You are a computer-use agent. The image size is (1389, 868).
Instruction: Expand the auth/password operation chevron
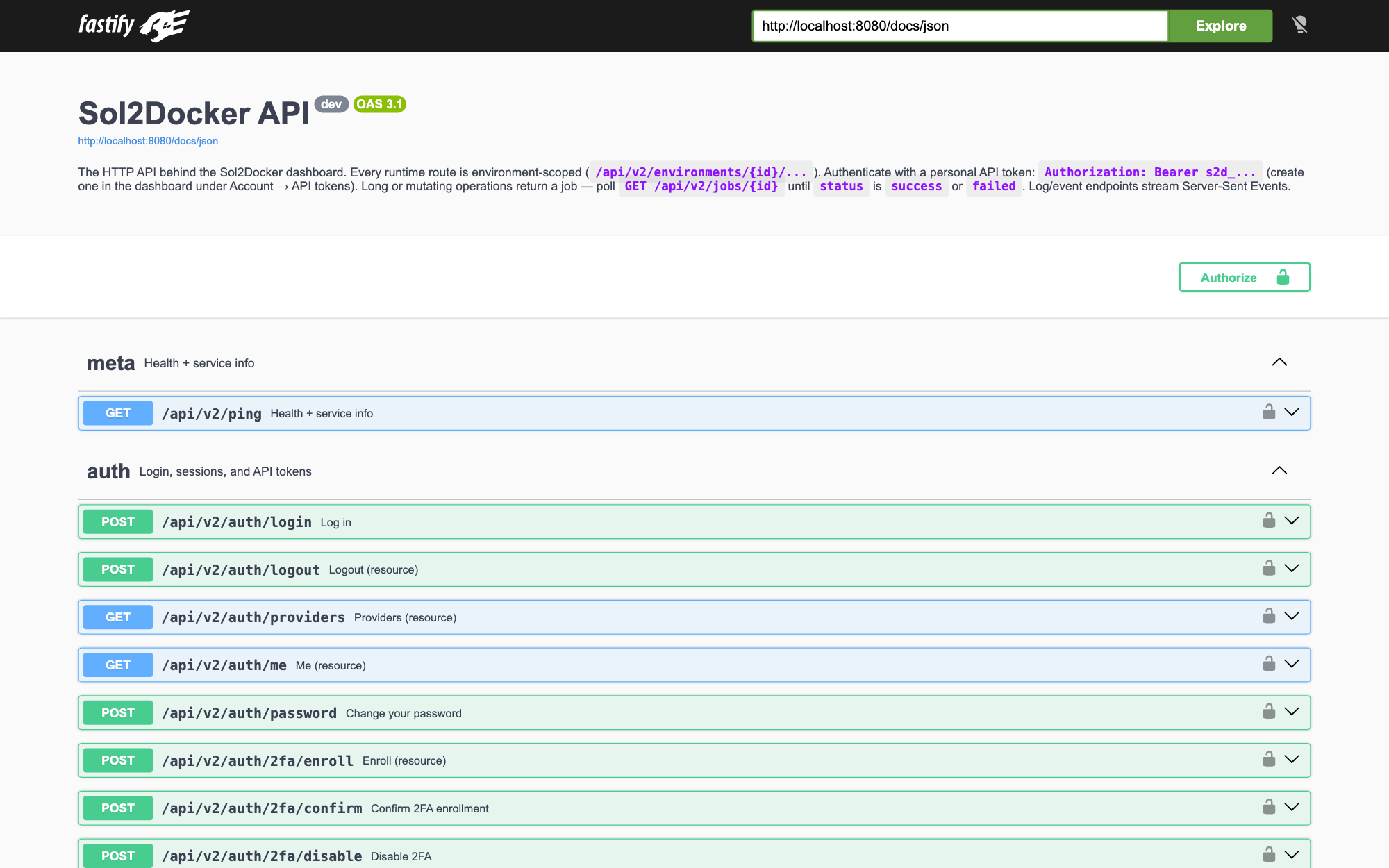(1292, 712)
